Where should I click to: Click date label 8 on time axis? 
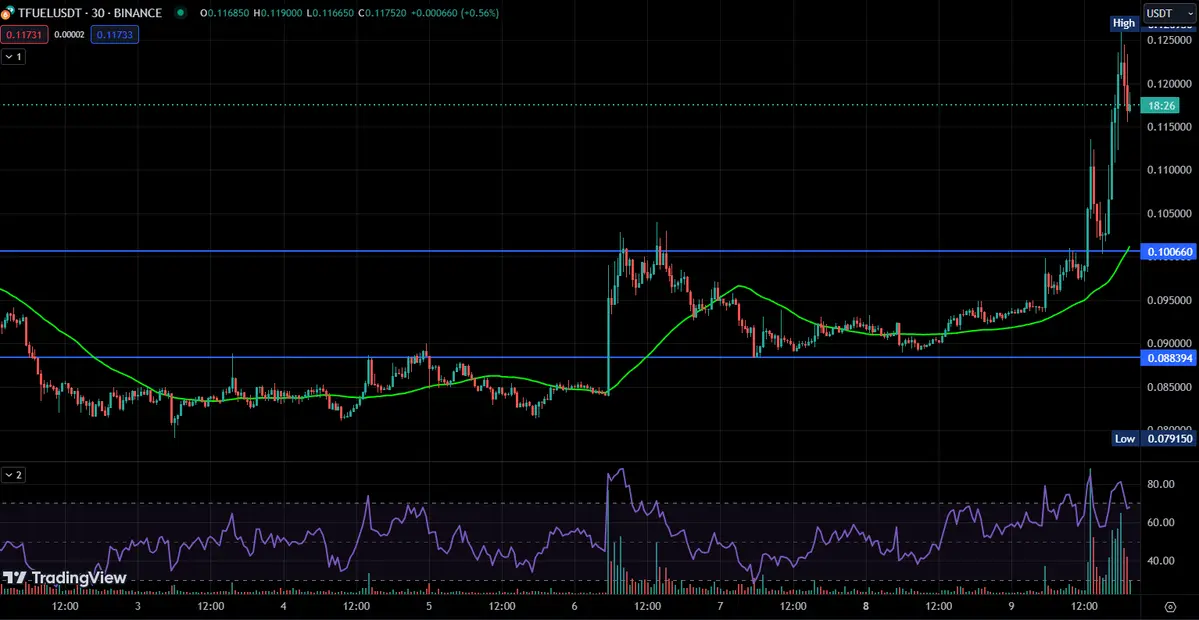coord(866,607)
